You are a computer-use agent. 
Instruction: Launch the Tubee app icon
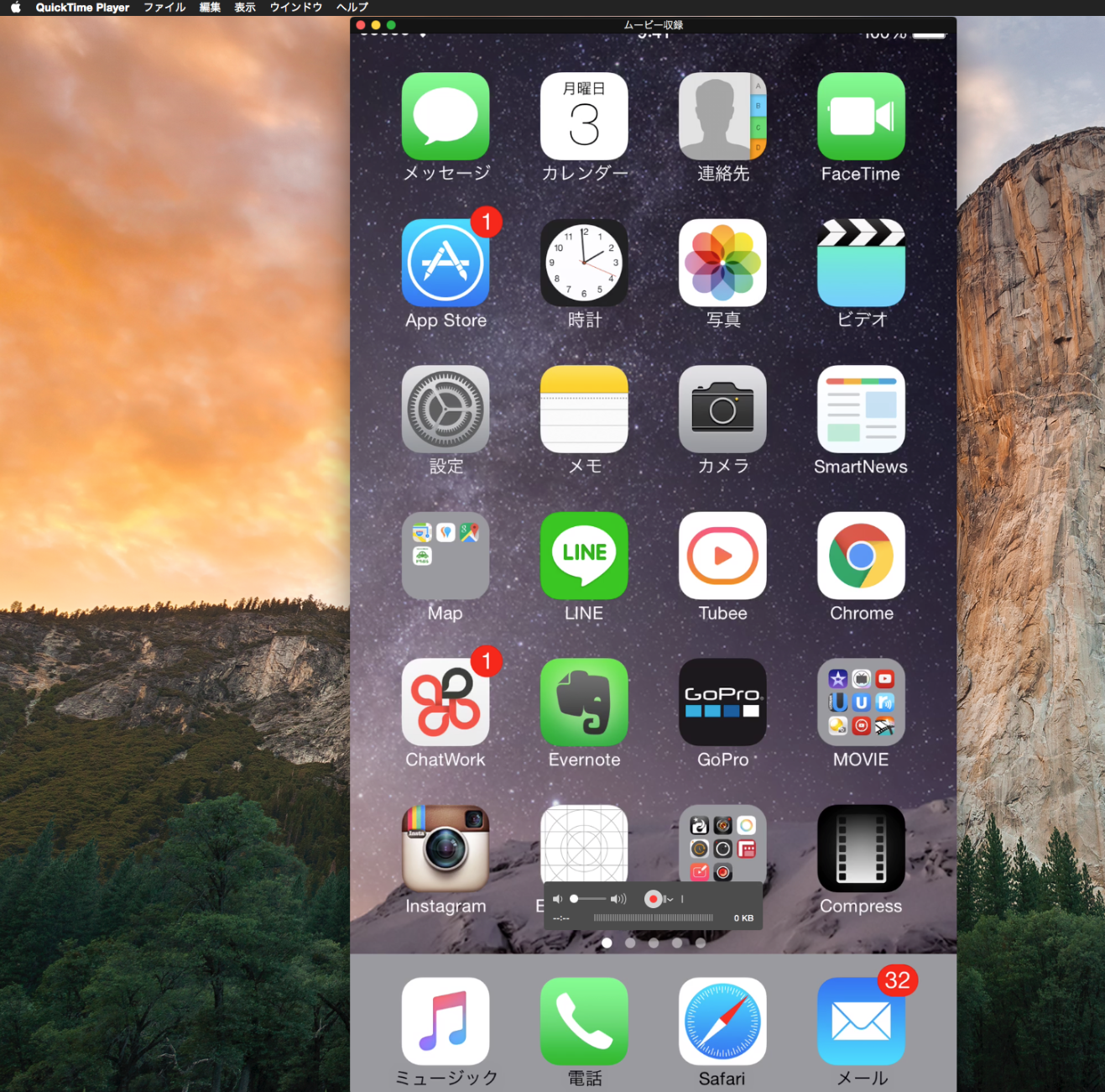point(722,556)
